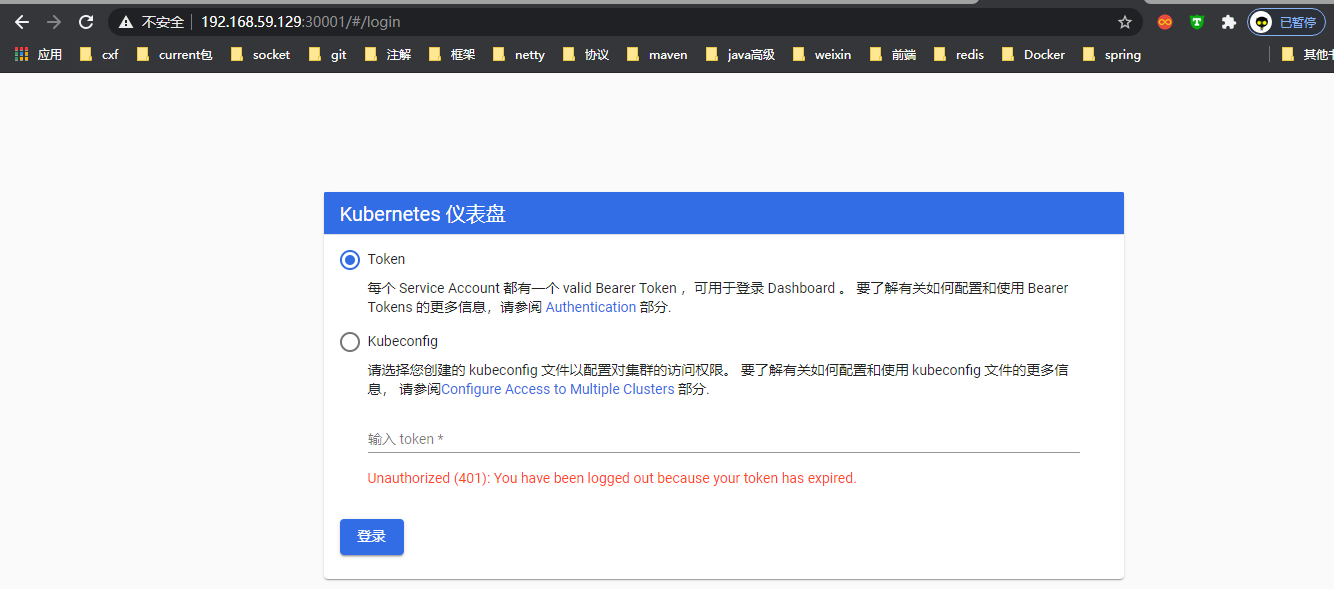Viewport: 1334px width, 589px height.
Task: Open the 前端 bookmark folder
Action: (x=893, y=55)
